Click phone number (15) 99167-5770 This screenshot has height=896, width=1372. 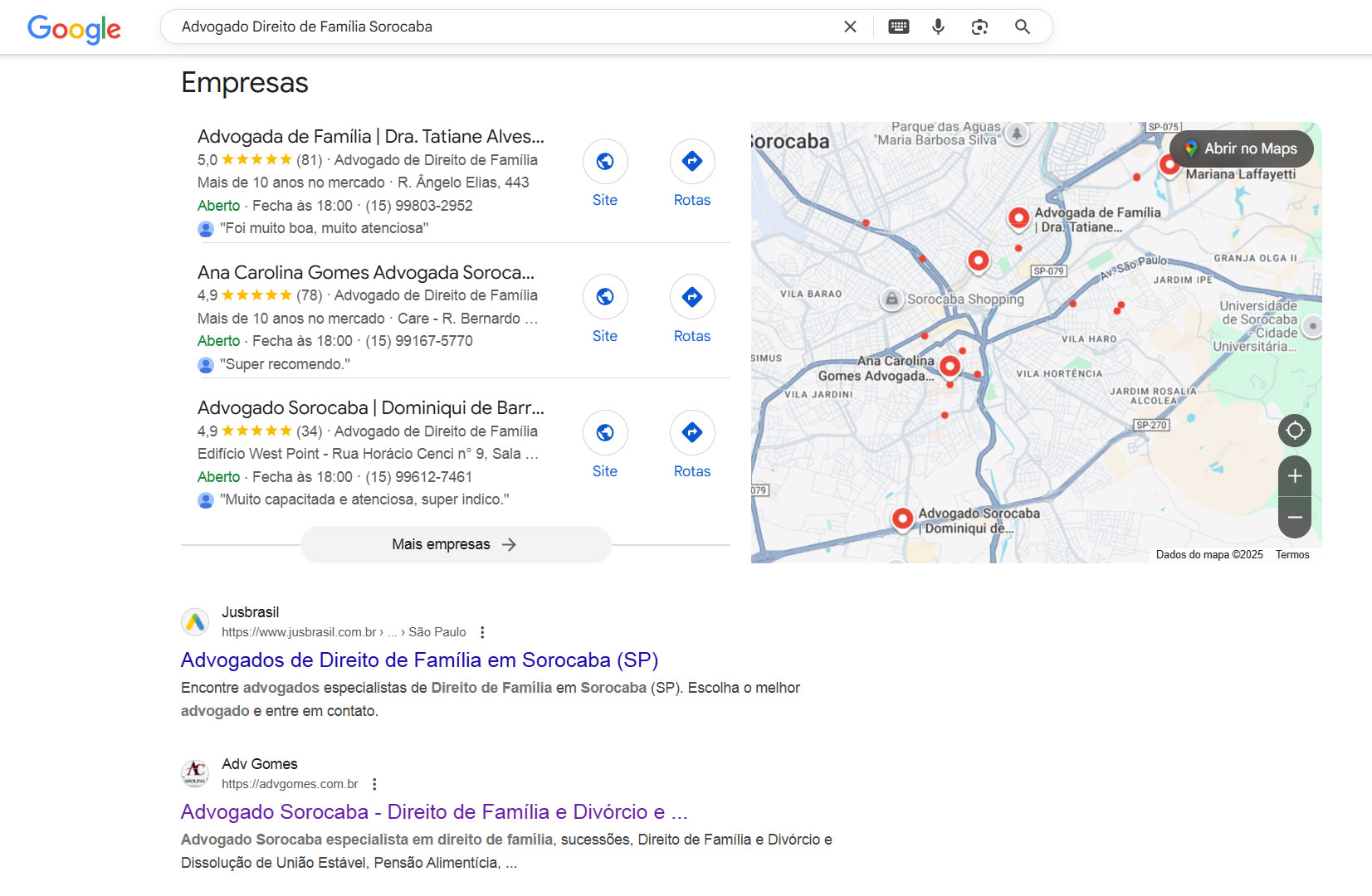(419, 341)
